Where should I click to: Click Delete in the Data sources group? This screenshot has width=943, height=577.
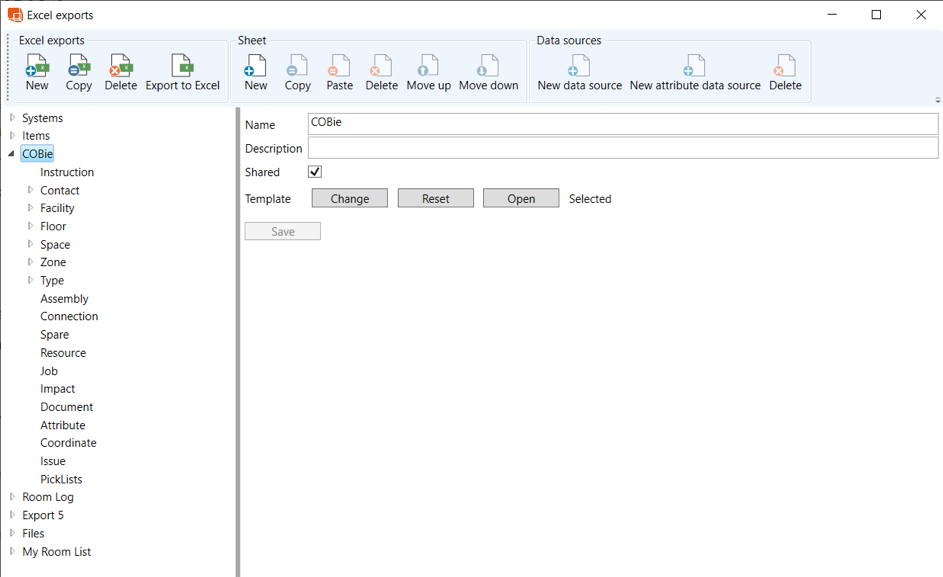[785, 72]
